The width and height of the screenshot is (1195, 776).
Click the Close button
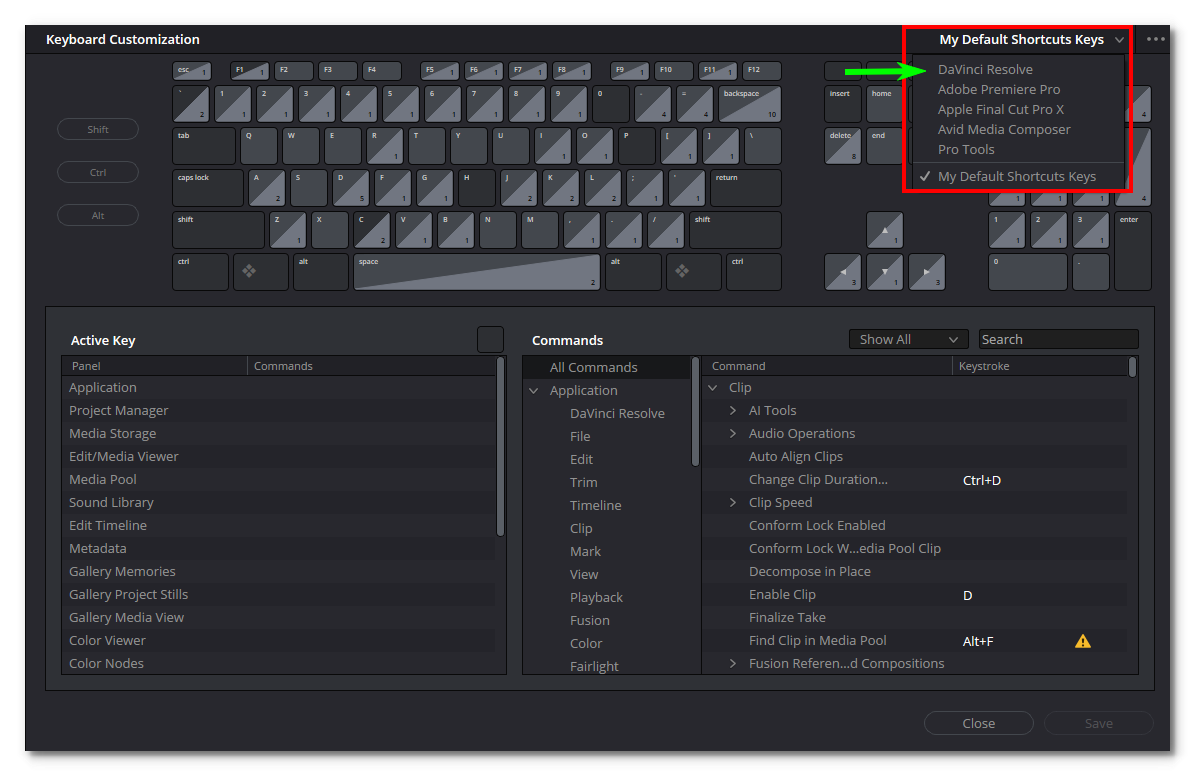coord(979,723)
